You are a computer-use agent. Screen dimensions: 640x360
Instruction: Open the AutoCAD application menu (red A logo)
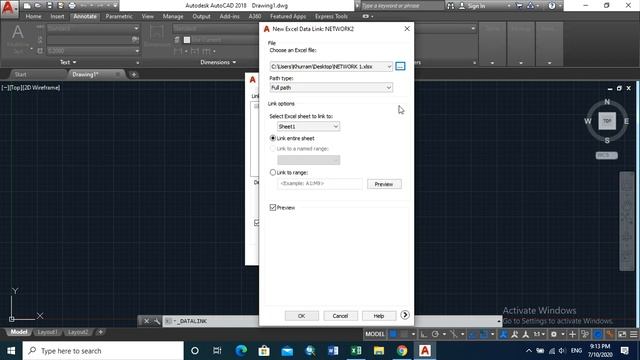click(8, 8)
